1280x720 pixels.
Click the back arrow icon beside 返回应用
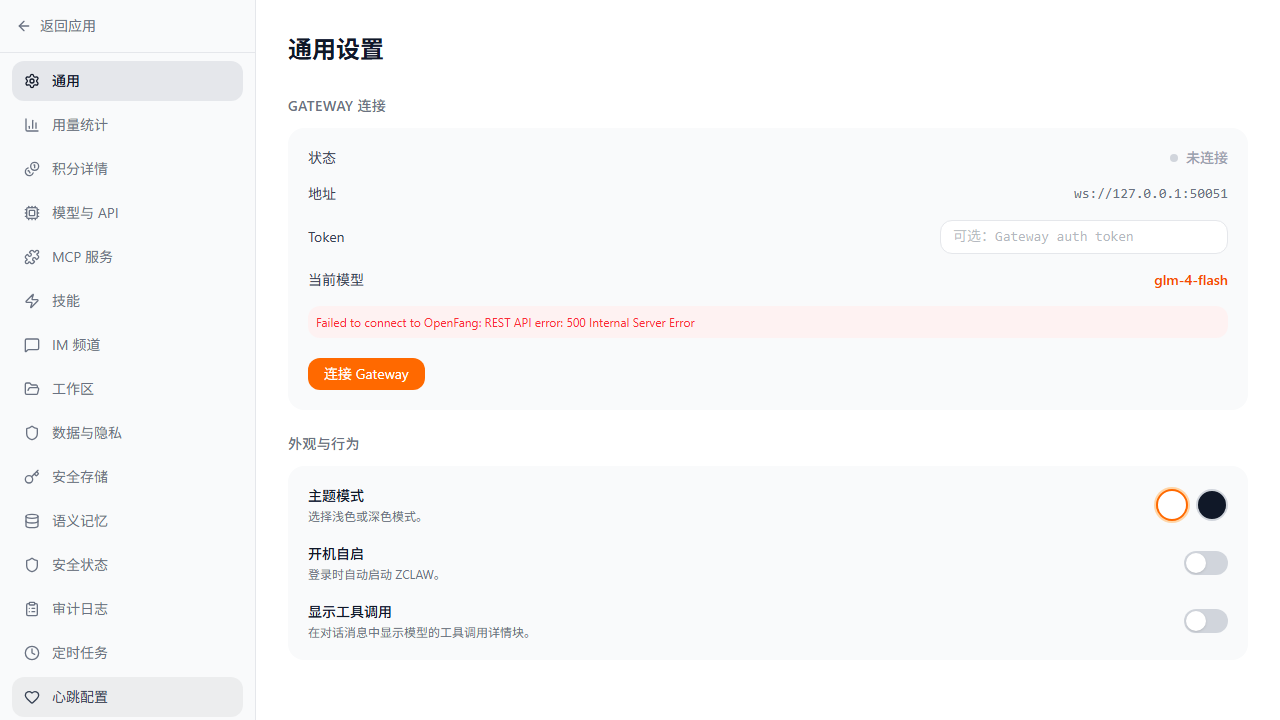point(24,26)
